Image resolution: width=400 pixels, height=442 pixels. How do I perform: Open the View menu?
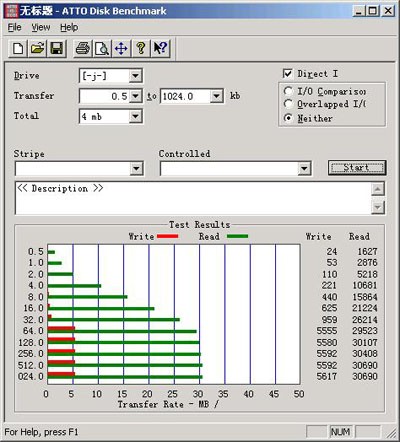[x=41, y=27]
